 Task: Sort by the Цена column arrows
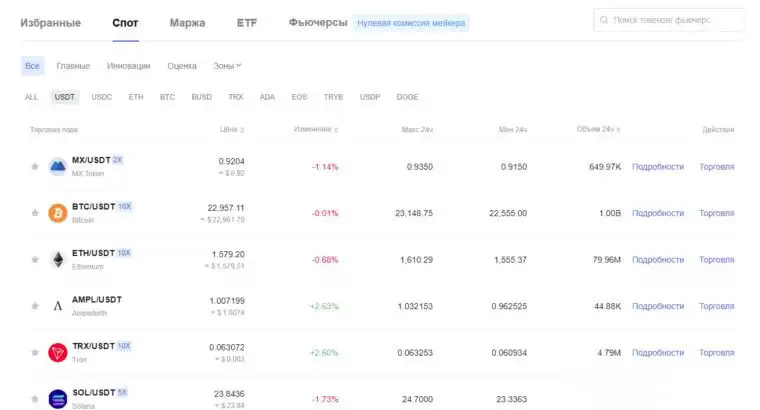[241, 130]
